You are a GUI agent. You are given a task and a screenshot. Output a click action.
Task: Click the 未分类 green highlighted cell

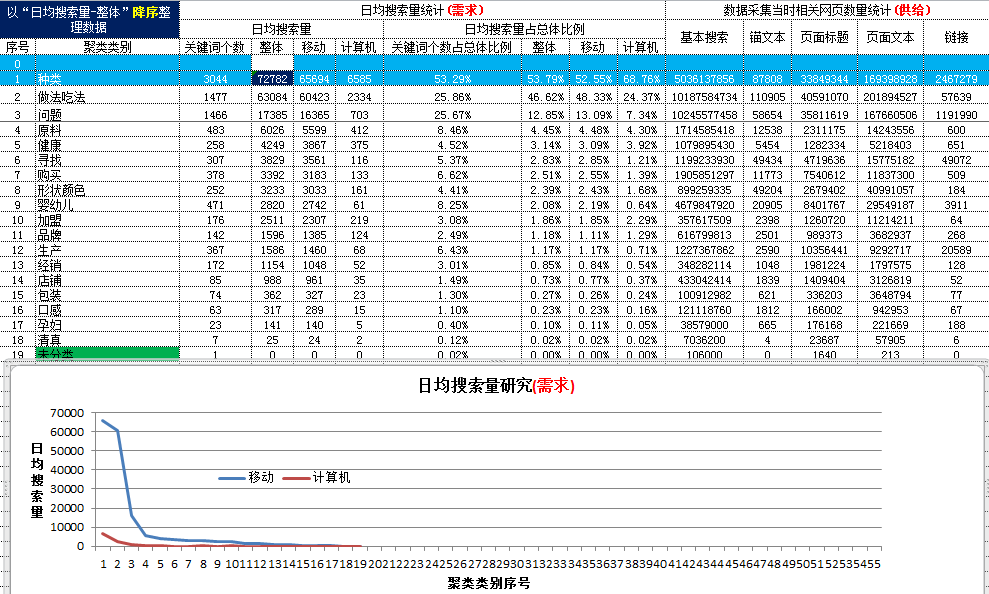click(x=106, y=354)
